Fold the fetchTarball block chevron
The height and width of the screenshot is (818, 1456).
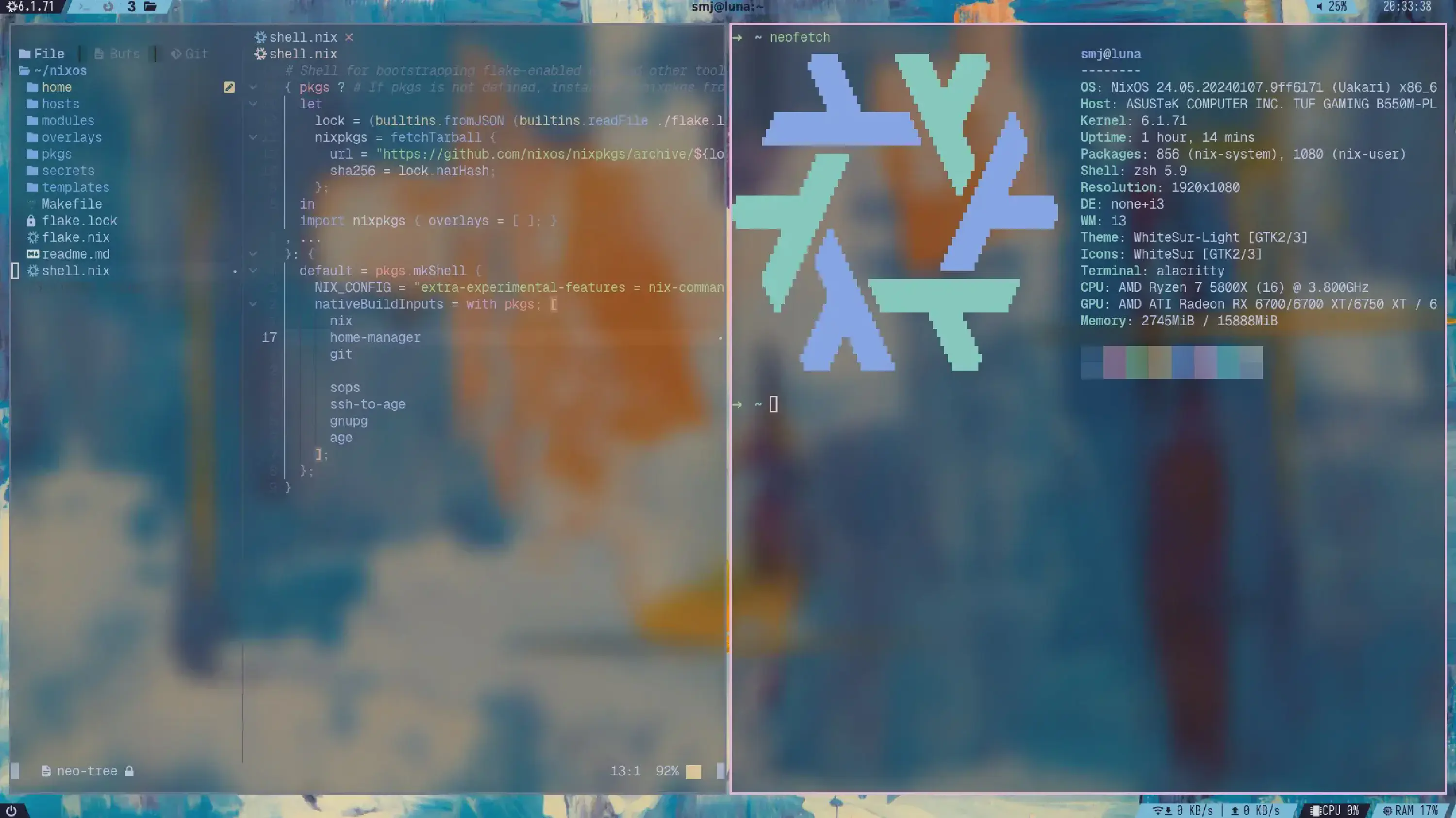coord(253,137)
